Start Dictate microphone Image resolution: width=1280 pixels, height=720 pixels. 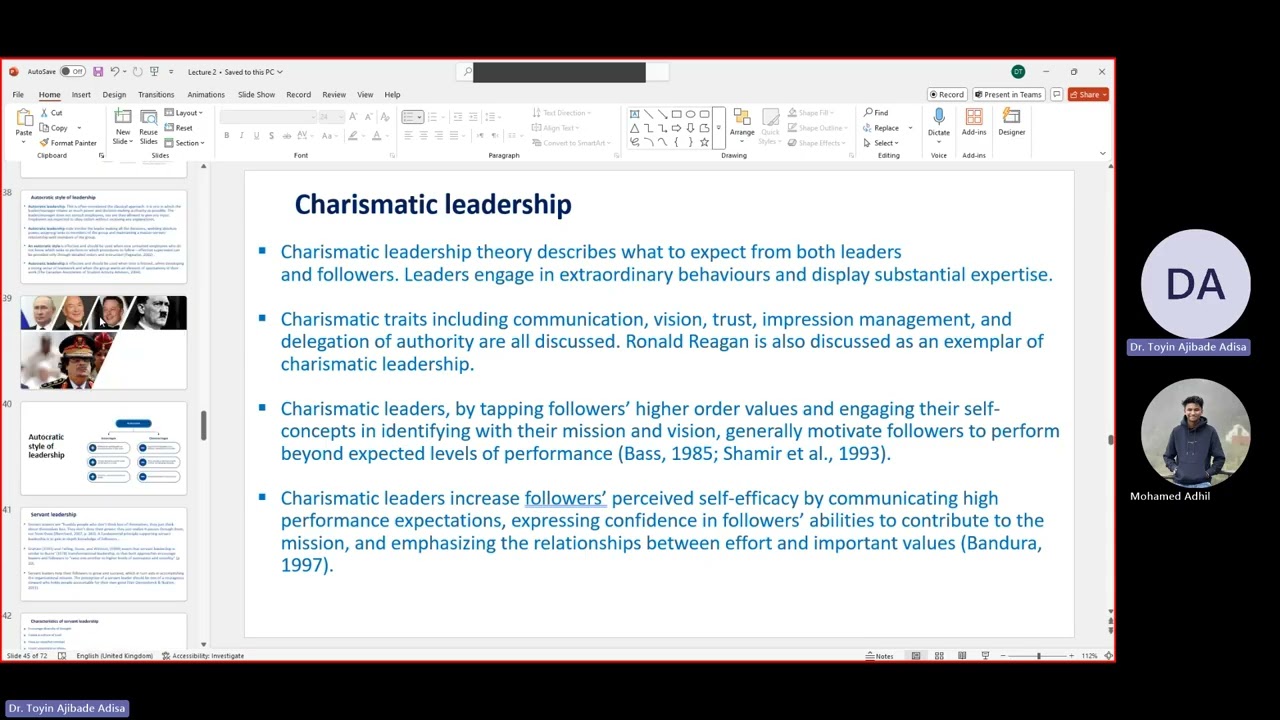click(938, 124)
